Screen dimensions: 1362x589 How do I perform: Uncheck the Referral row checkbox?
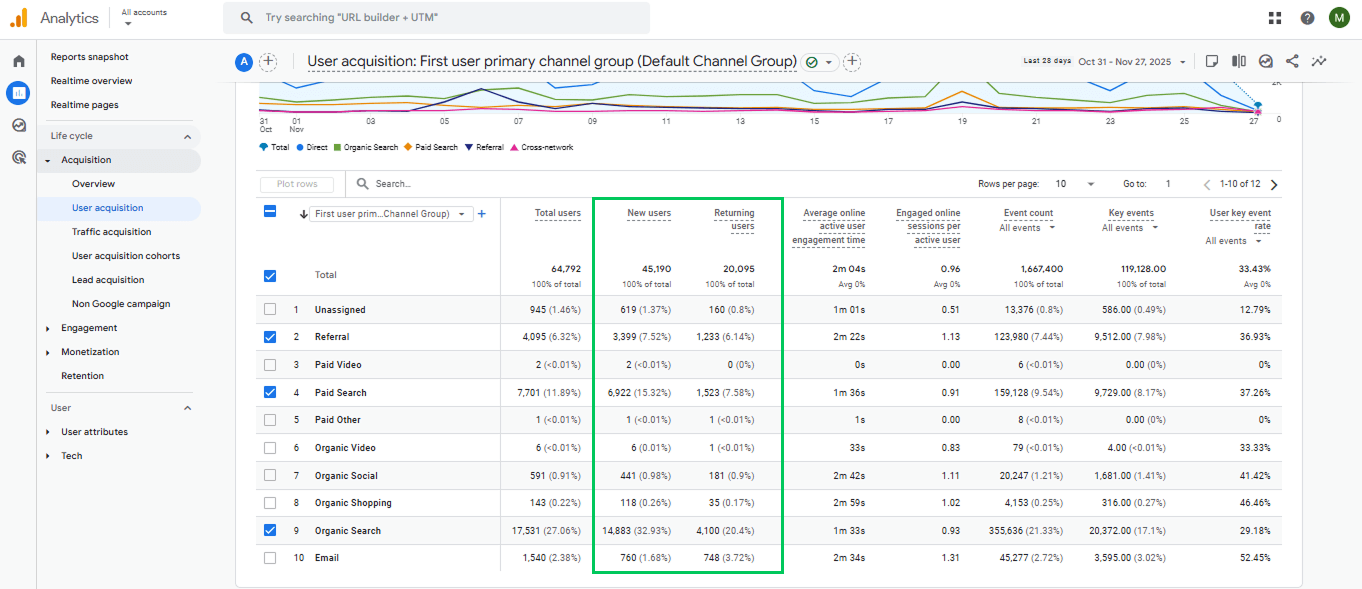[x=270, y=337]
